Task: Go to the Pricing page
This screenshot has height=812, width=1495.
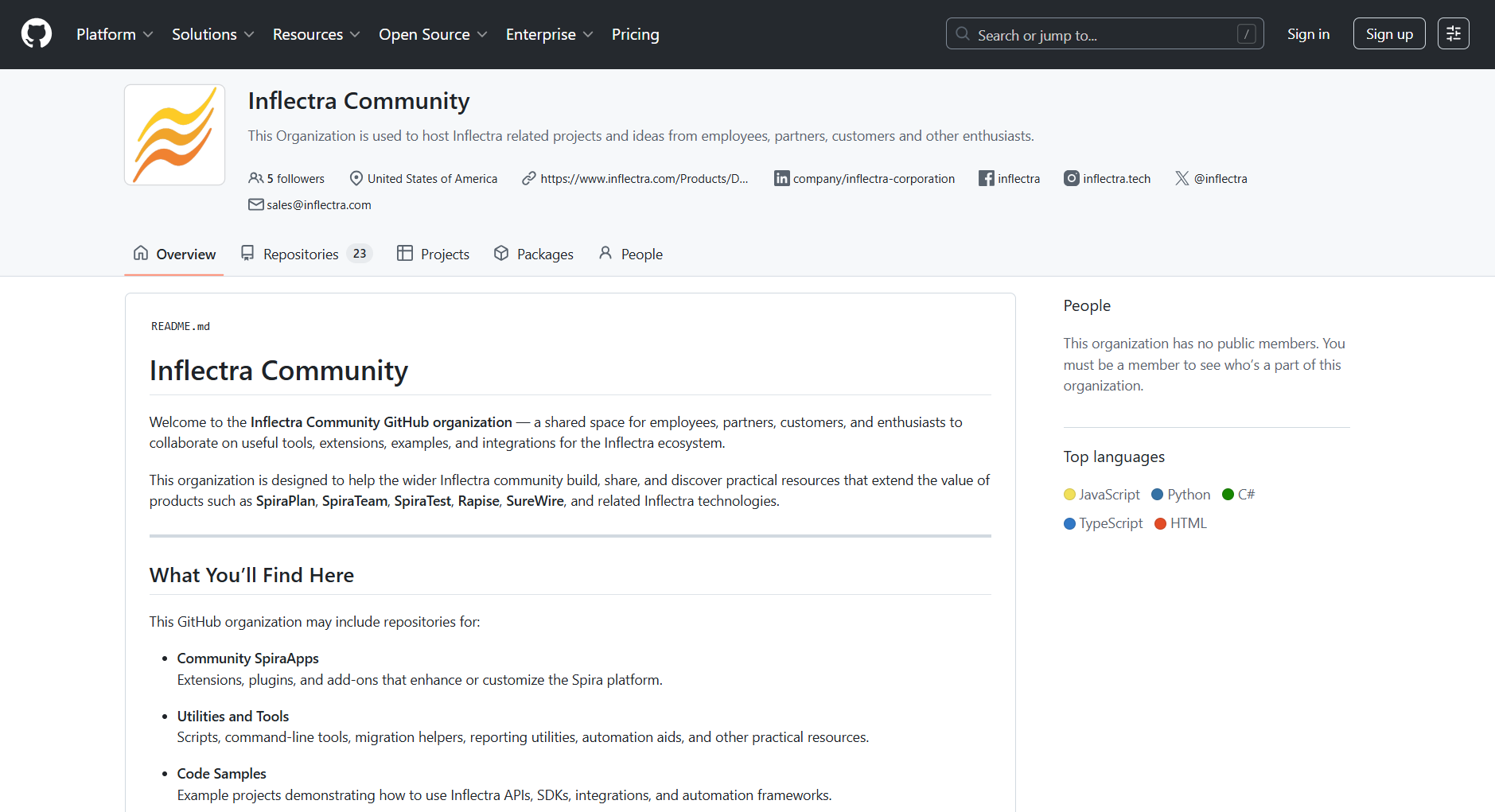Action: tap(636, 34)
